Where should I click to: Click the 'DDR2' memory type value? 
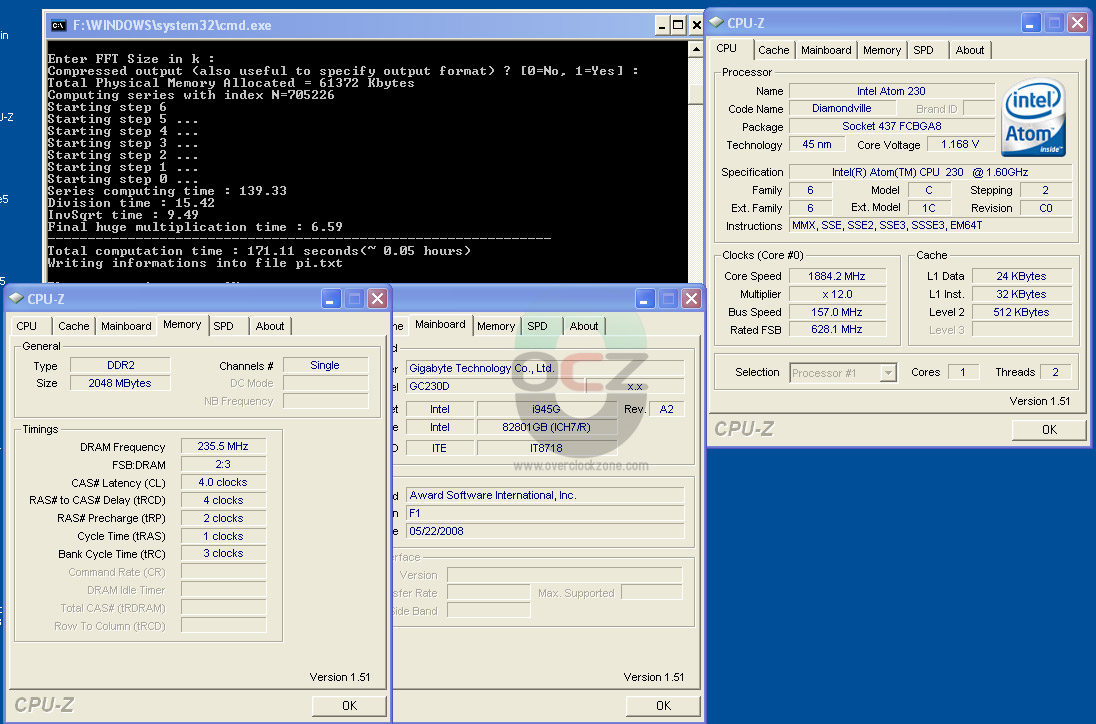(120, 365)
